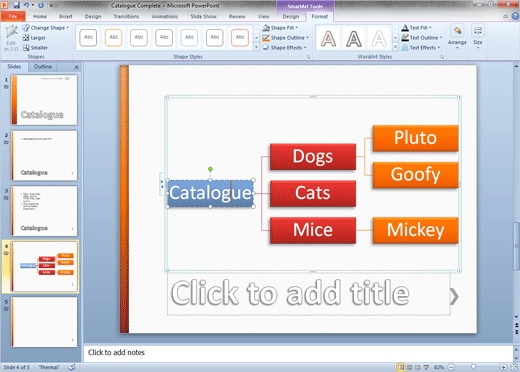
Task: Open the Text Fill dropdown
Action: pyautogui.click(x=416, y=28)
